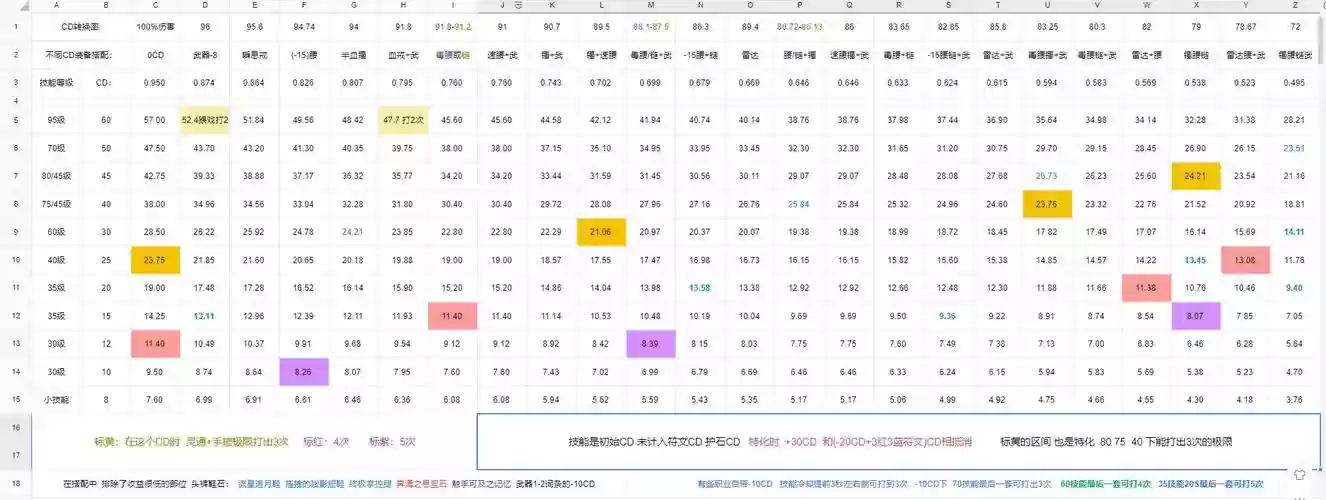Click the yellow '52.4狭戏打2' cell
1326x500 pixels.
point(205,120)
